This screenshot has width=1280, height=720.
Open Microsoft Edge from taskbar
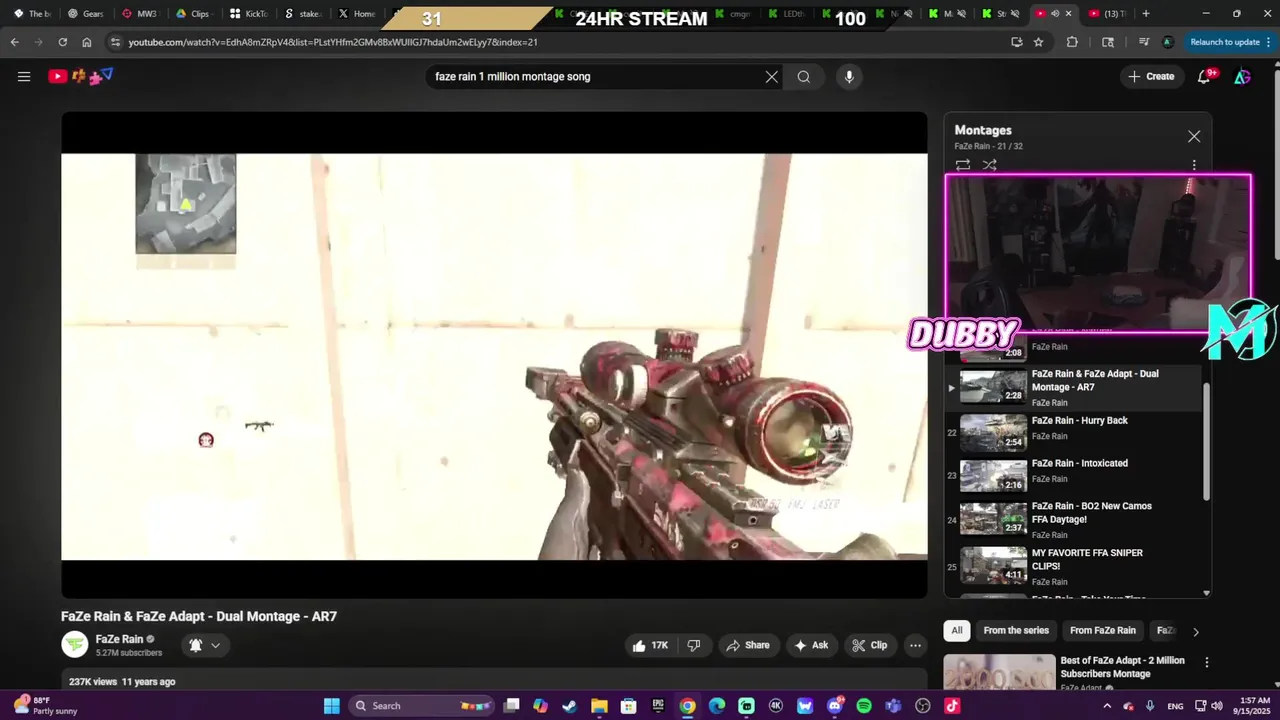pyautogui.click(x=717, y=706)
